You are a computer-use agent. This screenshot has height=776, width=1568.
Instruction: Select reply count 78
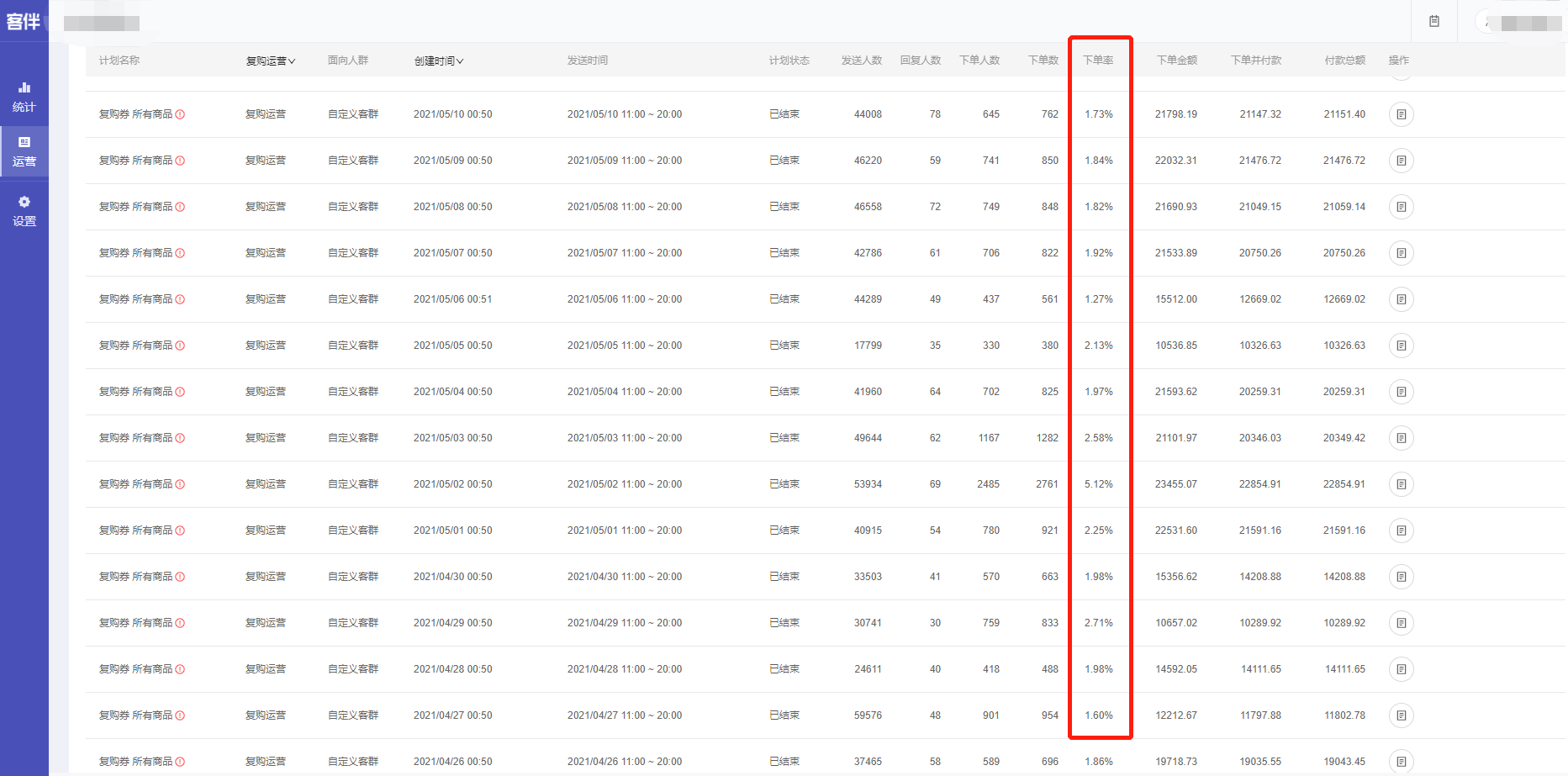tap(935, 114)
